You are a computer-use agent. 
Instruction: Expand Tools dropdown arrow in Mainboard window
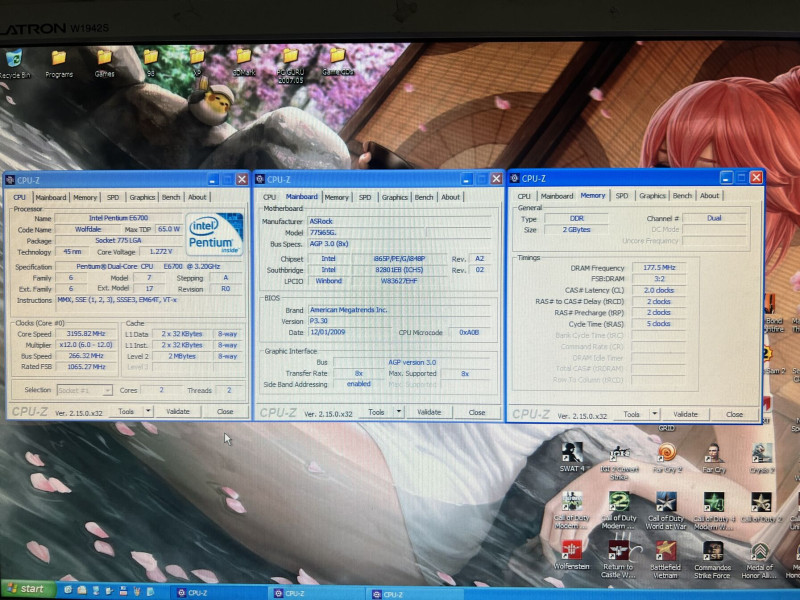coord(398,412)
